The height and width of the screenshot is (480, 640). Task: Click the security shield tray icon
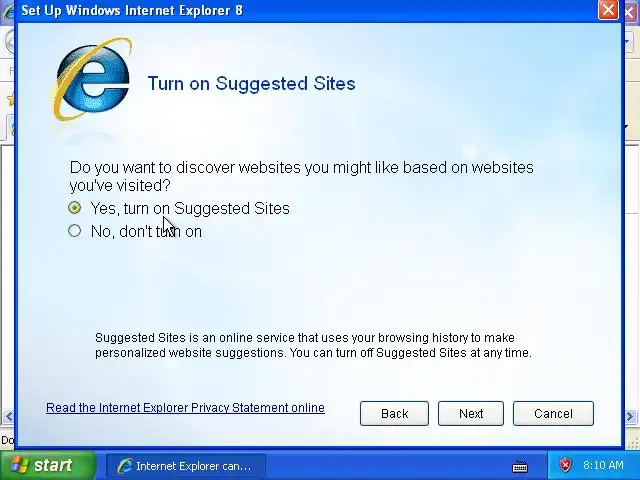(x=565, y=465)
